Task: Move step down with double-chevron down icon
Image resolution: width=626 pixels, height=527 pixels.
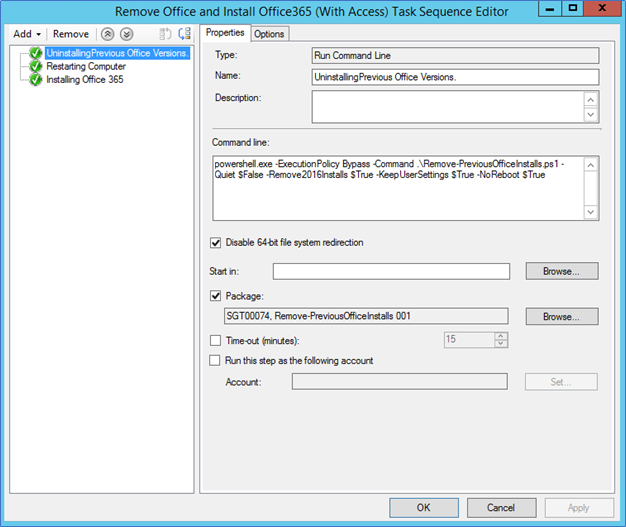Action: coord(127,34)
